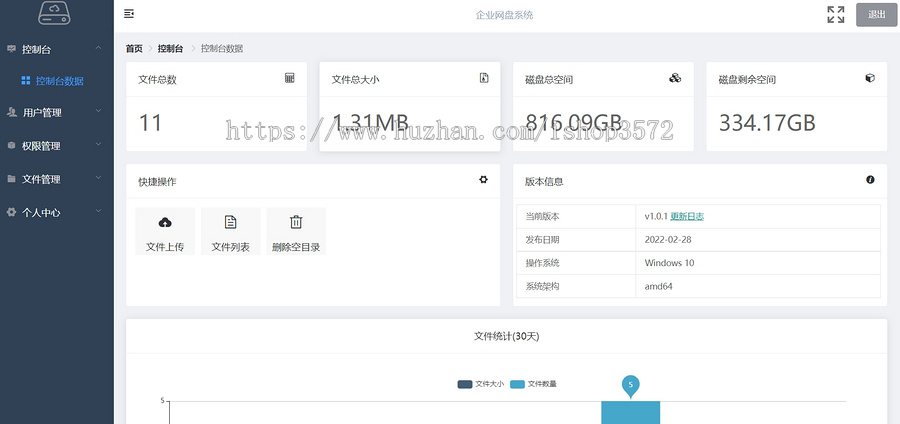Screen dimensions: 900x424
Task: Open the 文件管理 sidebar menu
Action: pyautogui.click(x=57, y=179)
